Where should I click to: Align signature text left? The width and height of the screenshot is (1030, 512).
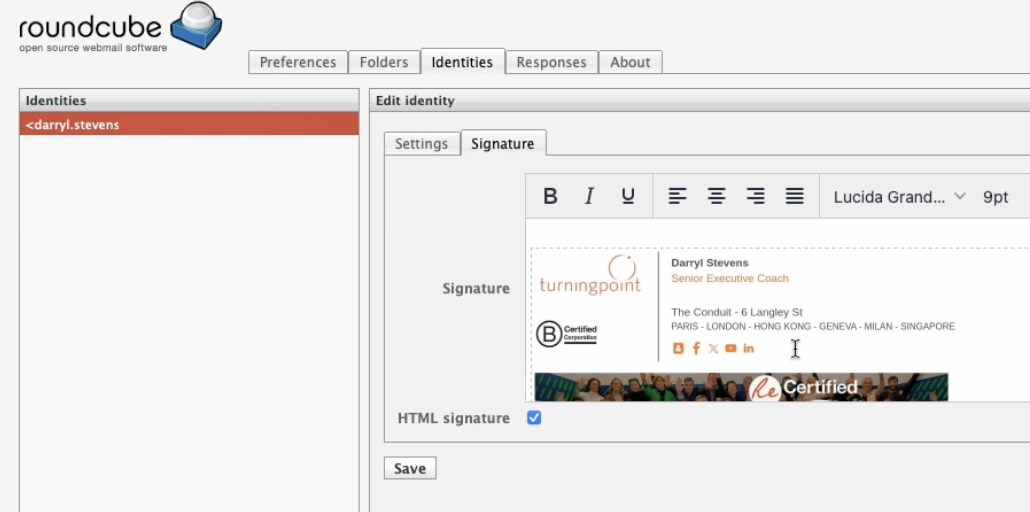click(x=677, y=196)
